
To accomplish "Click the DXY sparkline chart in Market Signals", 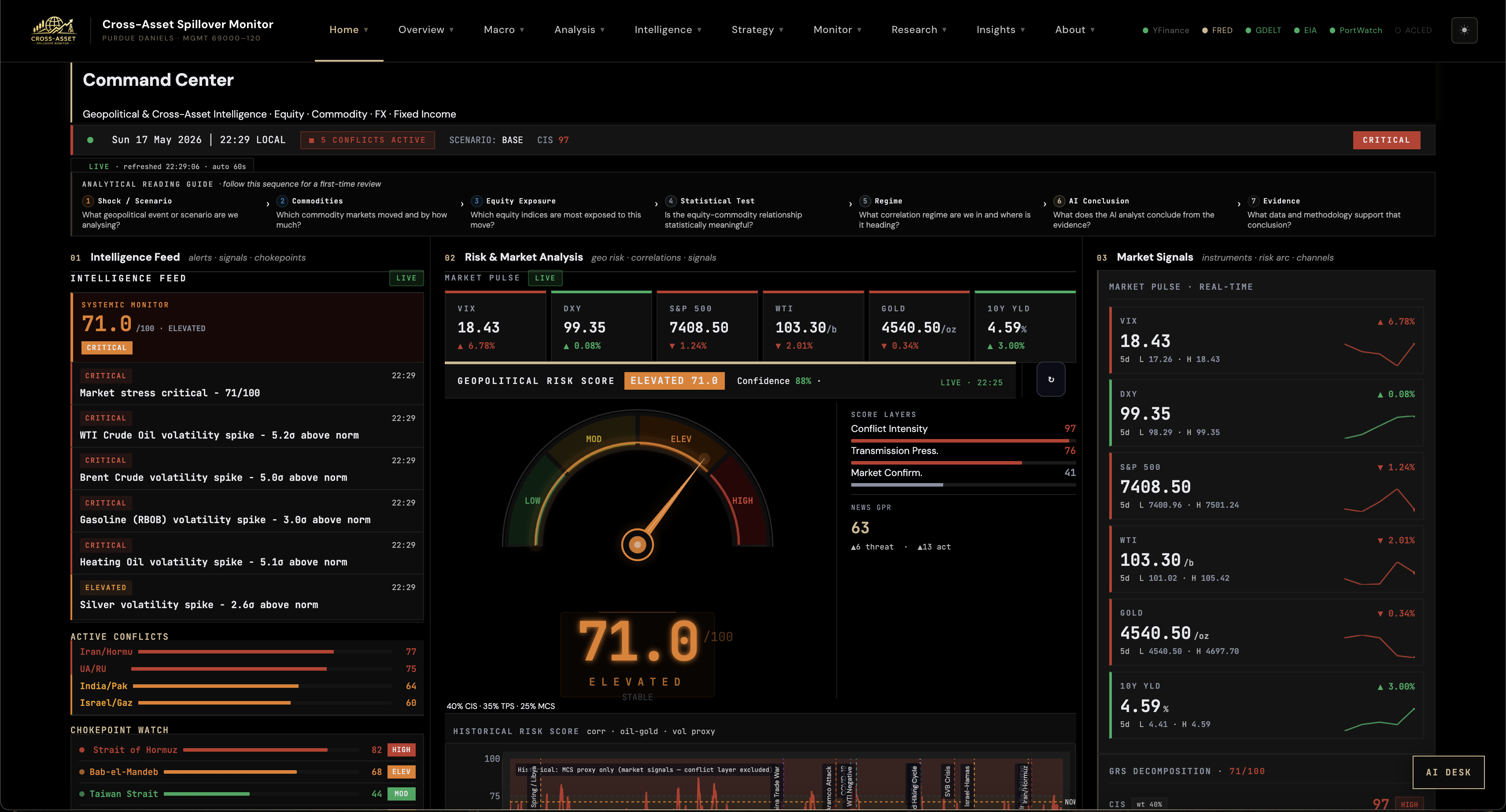I will [1379, 426].
